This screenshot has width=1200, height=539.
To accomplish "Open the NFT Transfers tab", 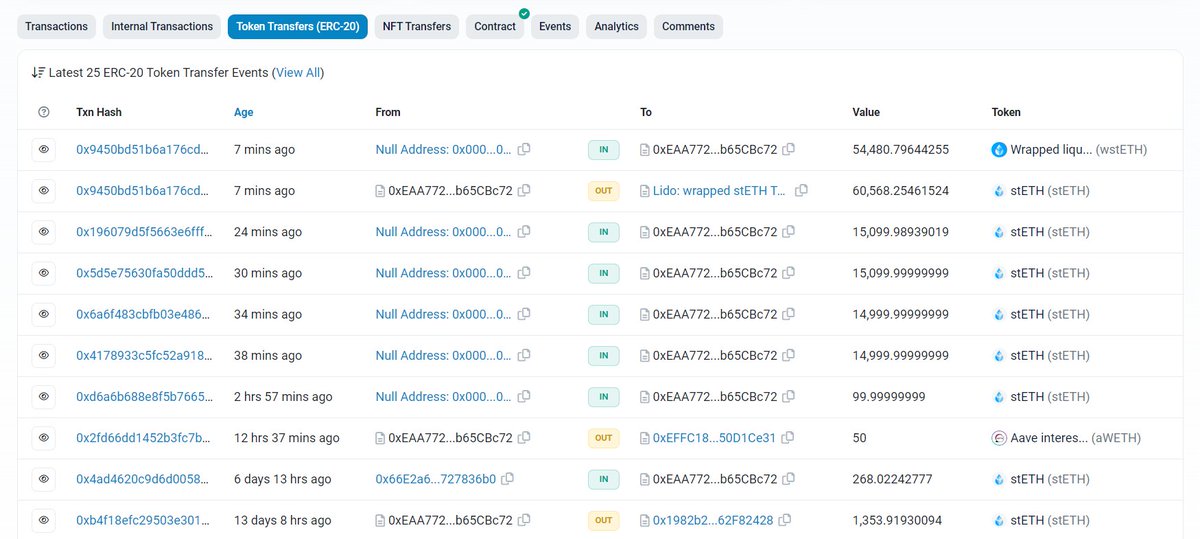I will 417,26.
